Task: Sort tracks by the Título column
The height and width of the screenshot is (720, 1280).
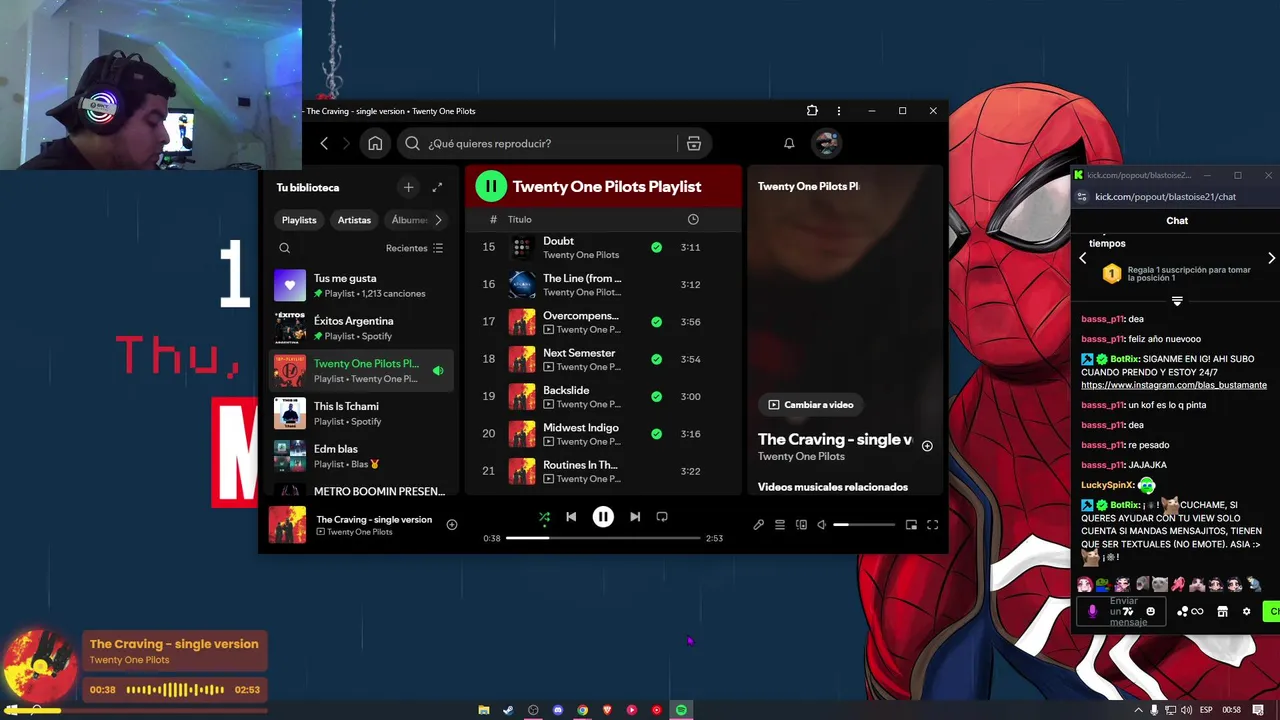Action: pos(519,219)
